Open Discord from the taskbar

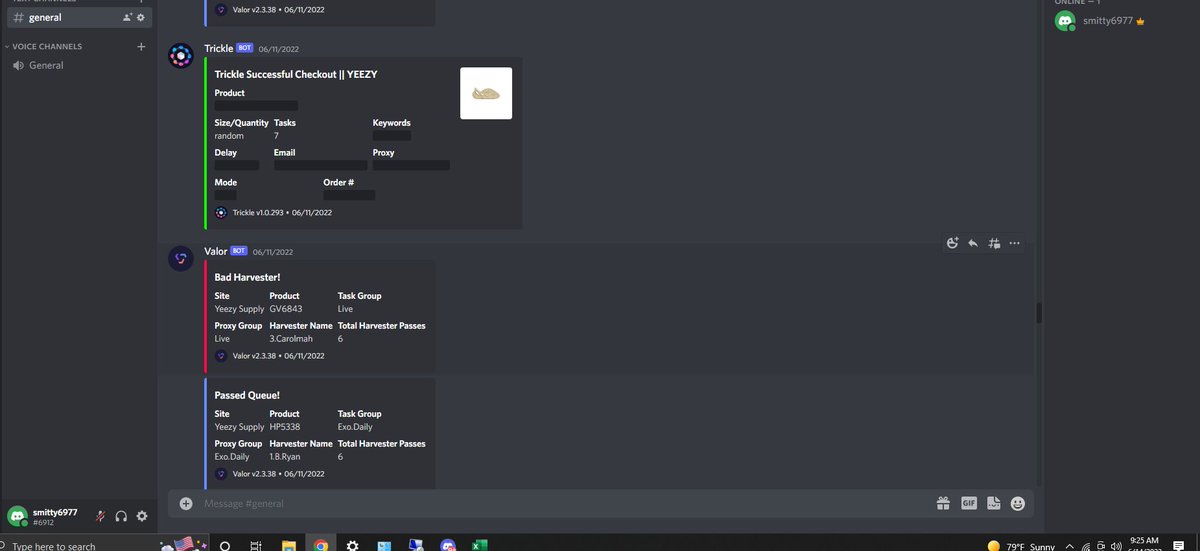coord(448,546)
